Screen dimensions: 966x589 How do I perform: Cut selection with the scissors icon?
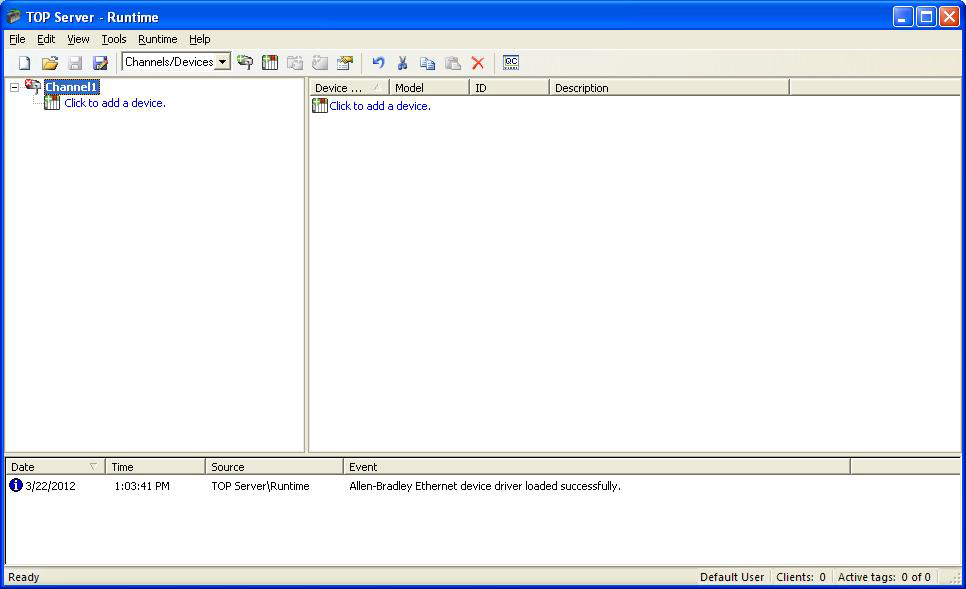point(402,62)
